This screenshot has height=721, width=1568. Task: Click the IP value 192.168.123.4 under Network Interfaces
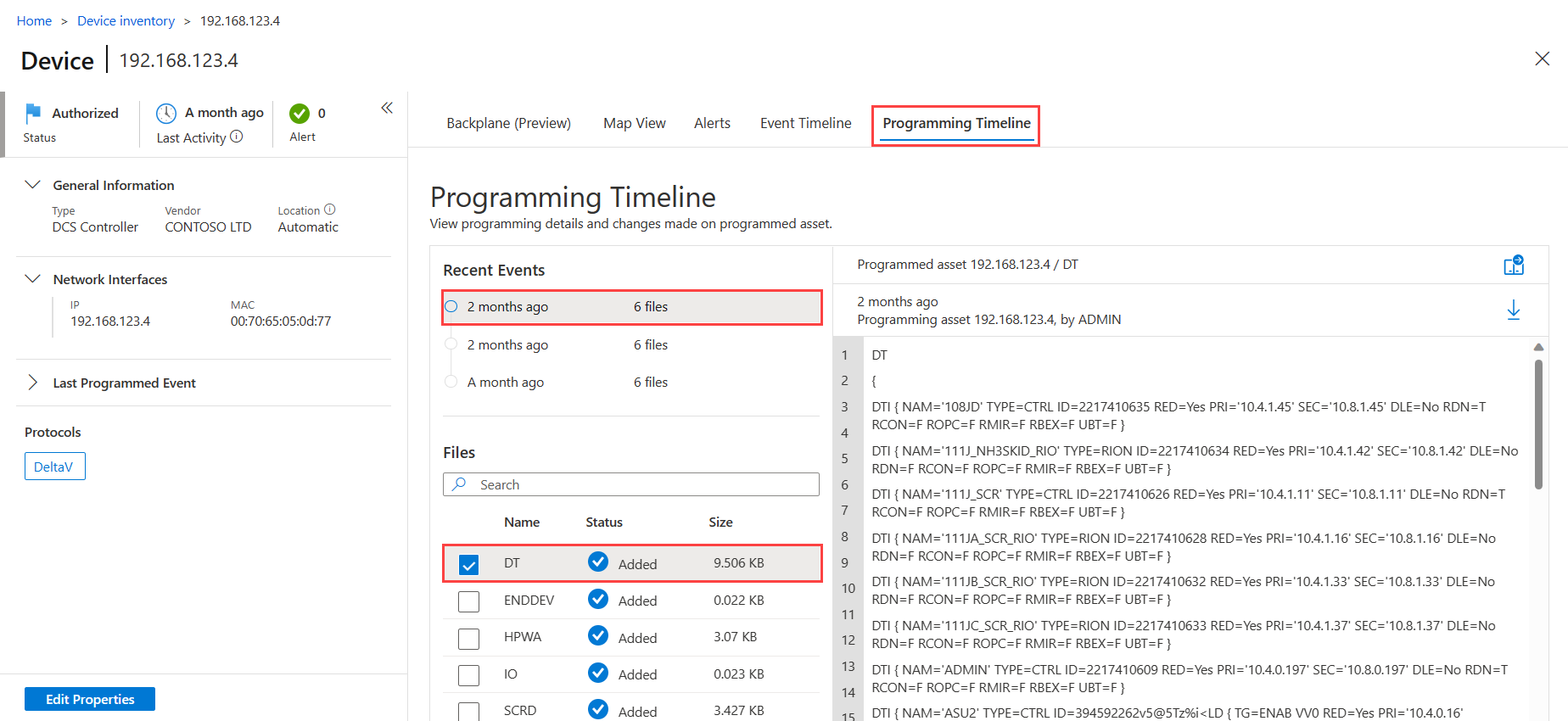(110, 321)
